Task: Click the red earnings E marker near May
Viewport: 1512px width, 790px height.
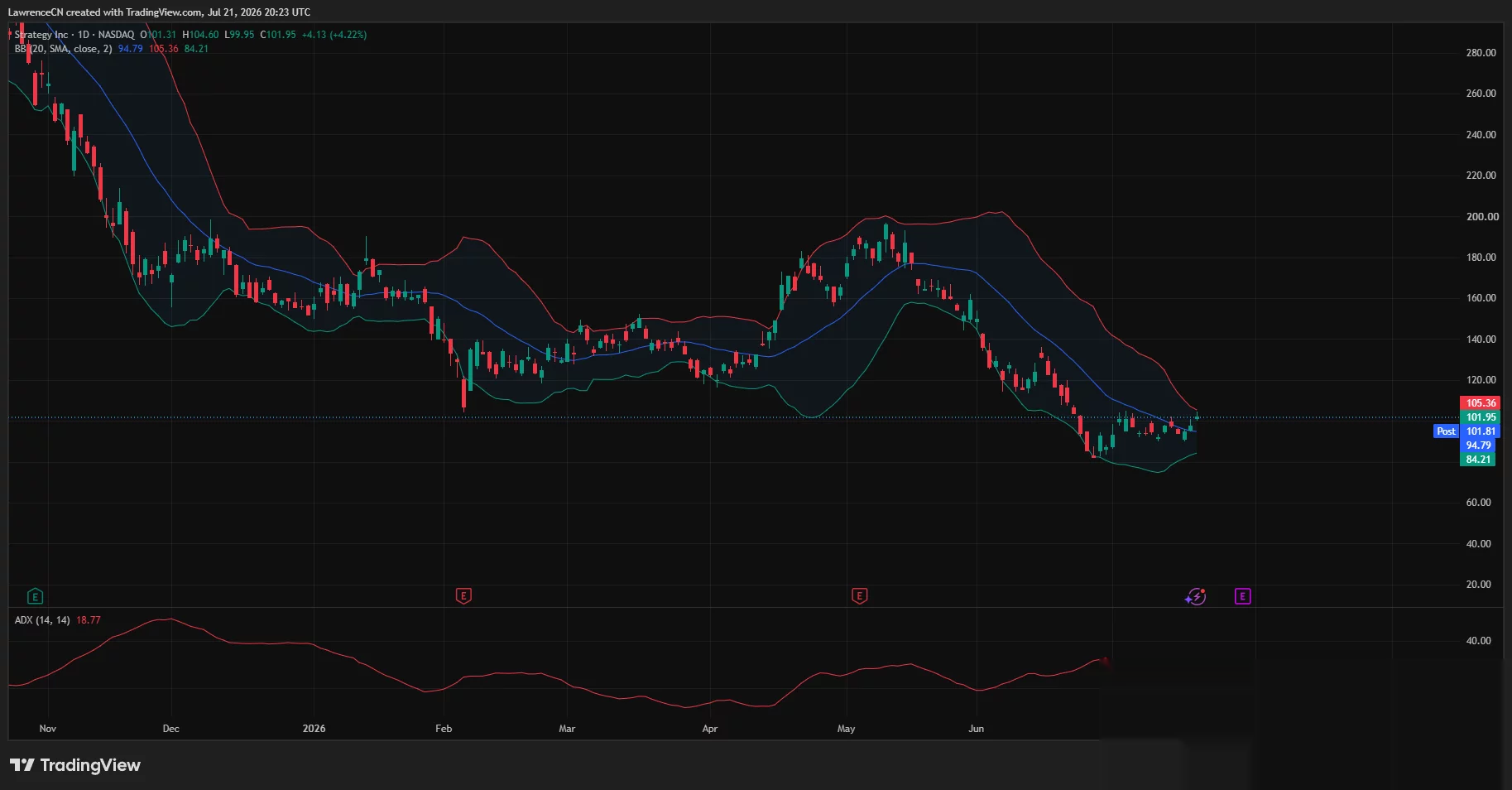Action: pos(860,596)
